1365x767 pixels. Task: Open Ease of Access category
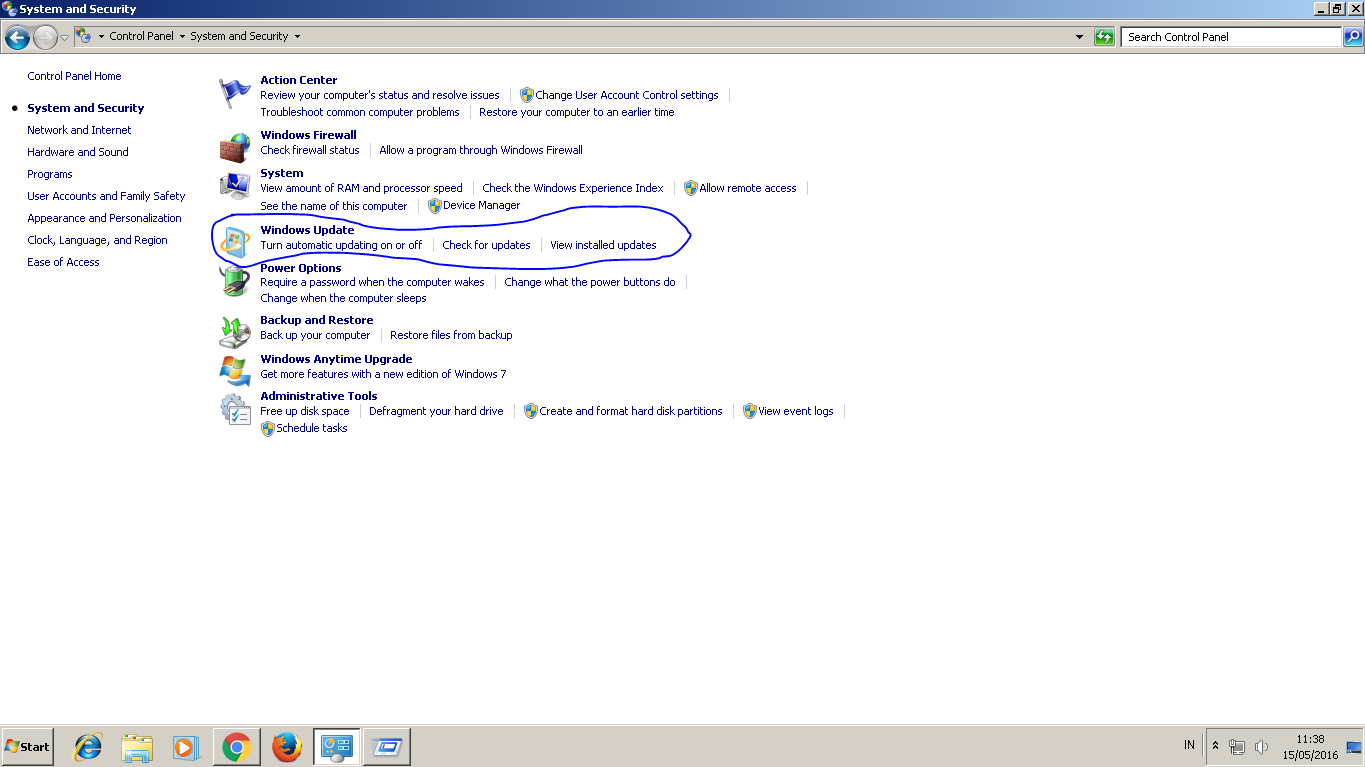point(63,262)
